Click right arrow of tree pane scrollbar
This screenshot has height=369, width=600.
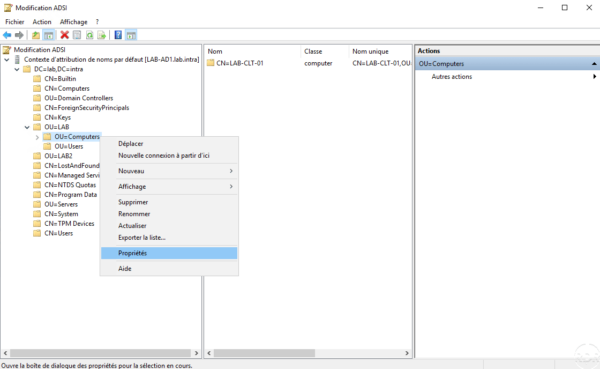coord(196,353)
